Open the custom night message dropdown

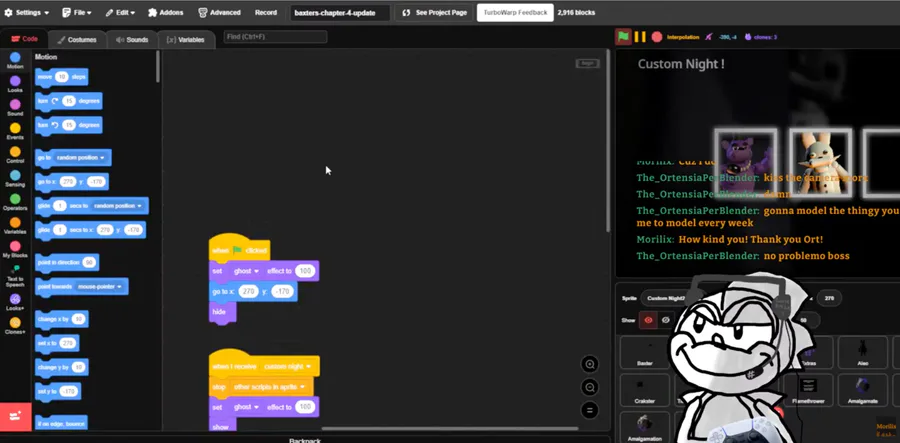[x=288, y=366]
